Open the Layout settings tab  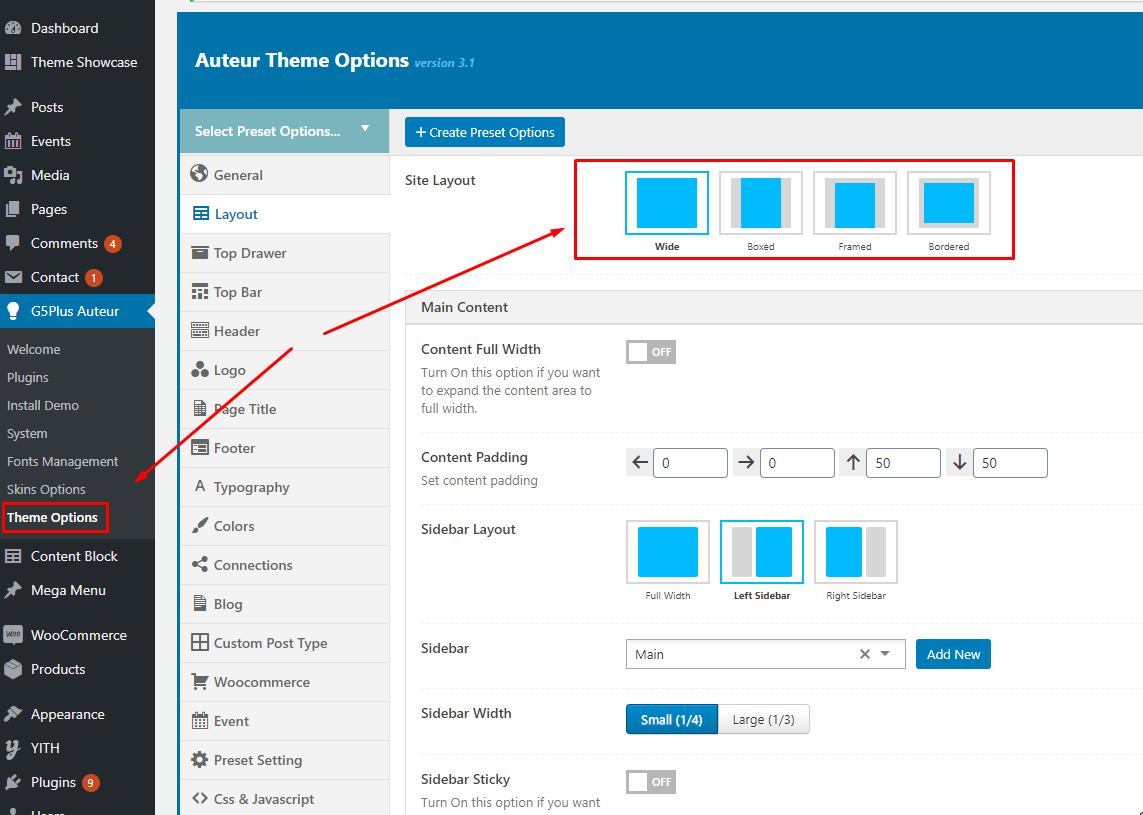(284, 214)
